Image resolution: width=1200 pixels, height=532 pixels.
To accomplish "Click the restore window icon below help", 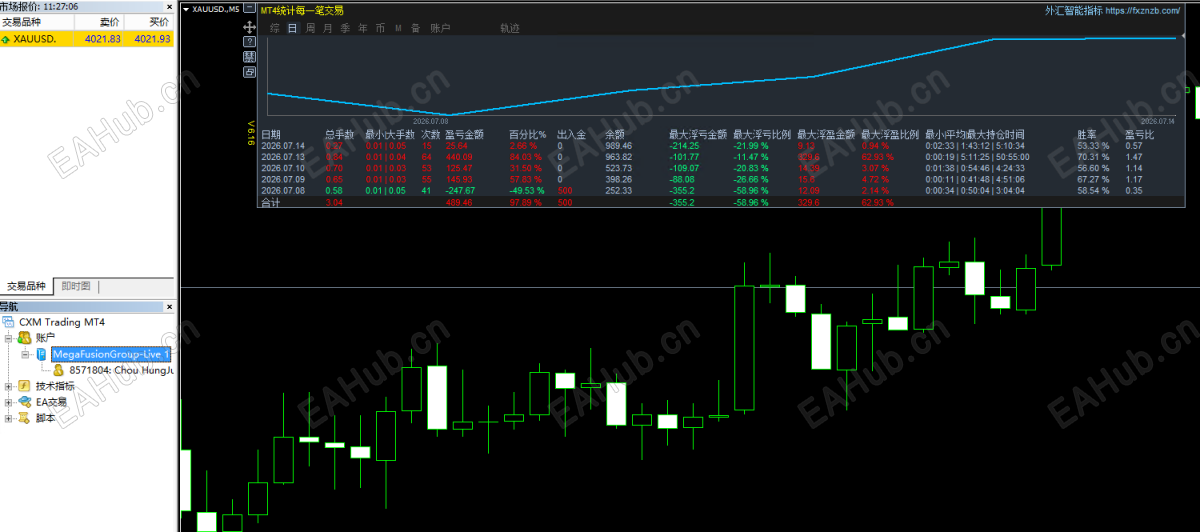I will pyautogui.click(x=249, y=72).
